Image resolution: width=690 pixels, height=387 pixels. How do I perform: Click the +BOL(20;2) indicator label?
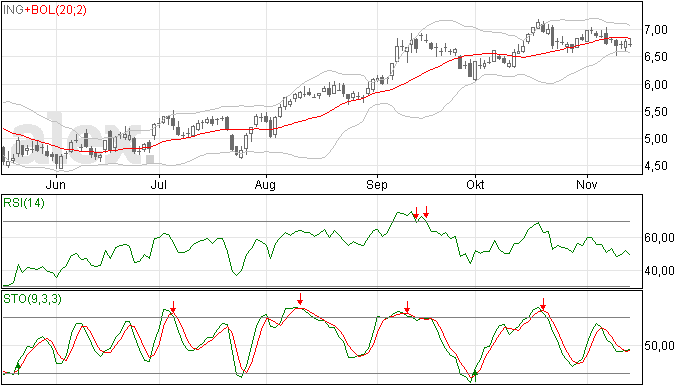point(55,10)
